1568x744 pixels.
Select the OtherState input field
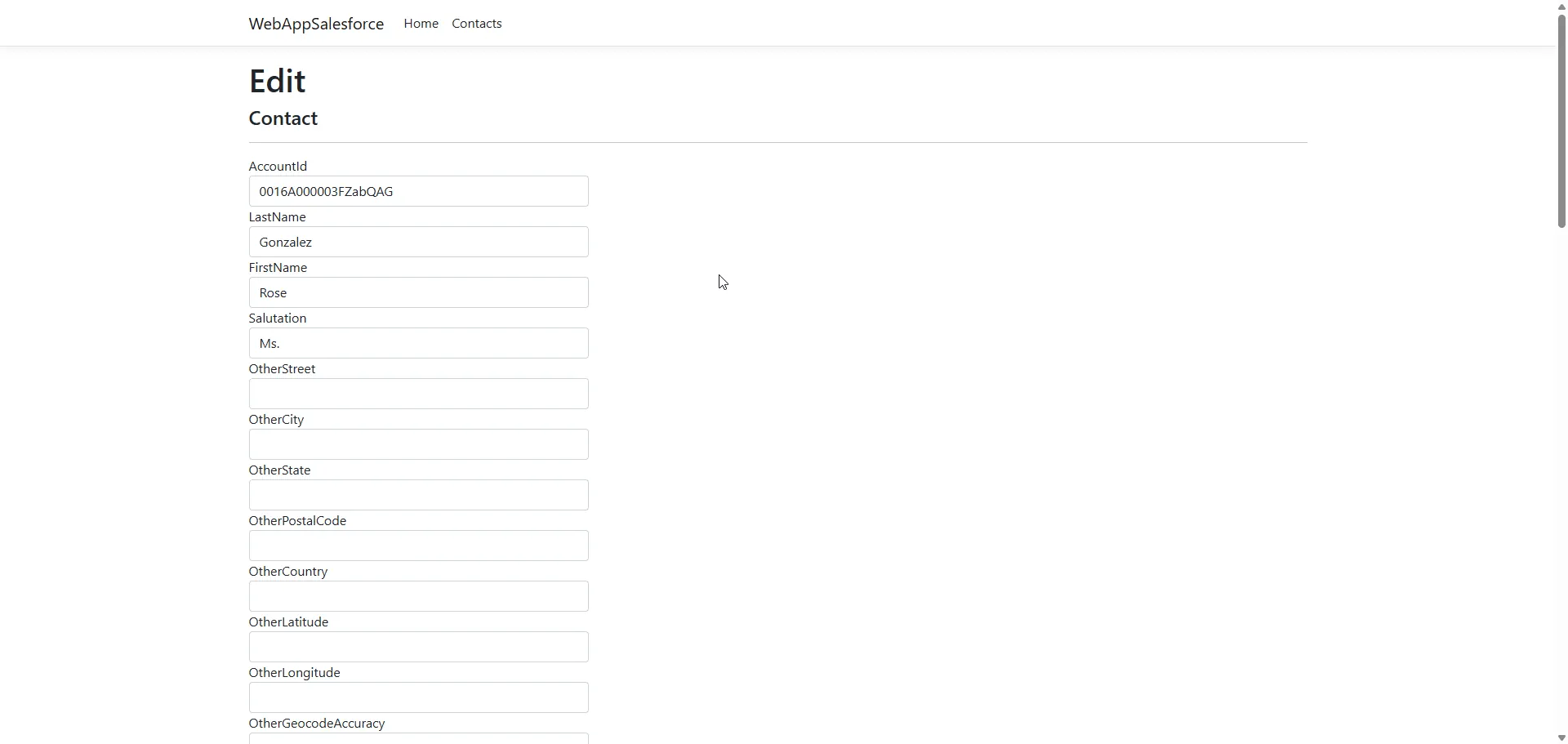(x=418, y=495)
